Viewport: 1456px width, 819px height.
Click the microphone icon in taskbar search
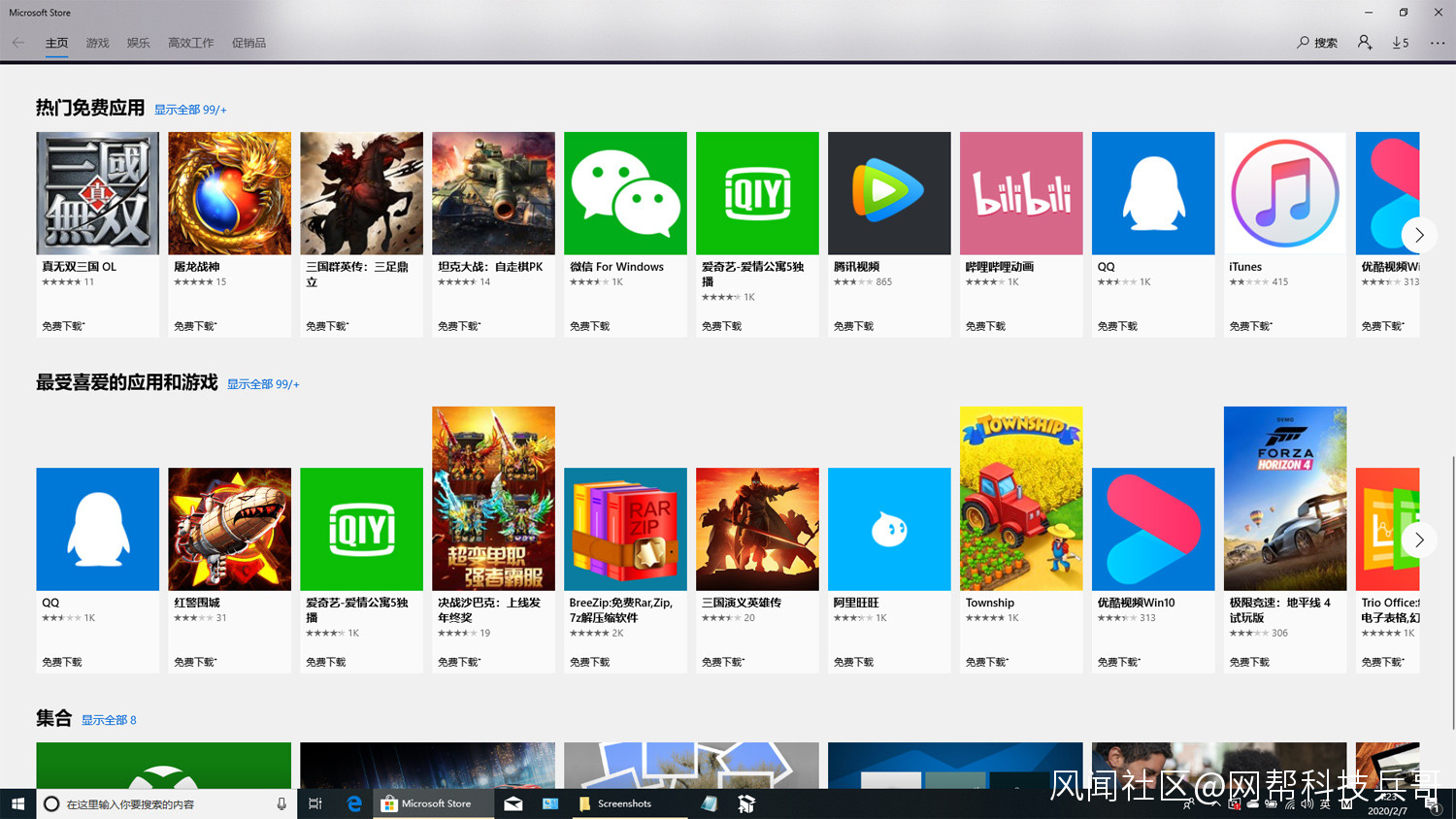[281, 803]
